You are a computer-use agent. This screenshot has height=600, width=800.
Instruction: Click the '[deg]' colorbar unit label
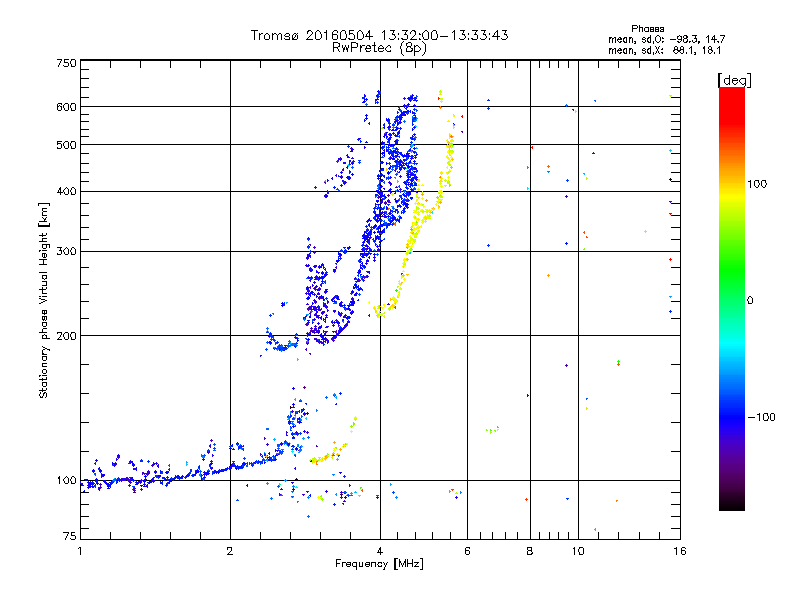click(734, 80)
